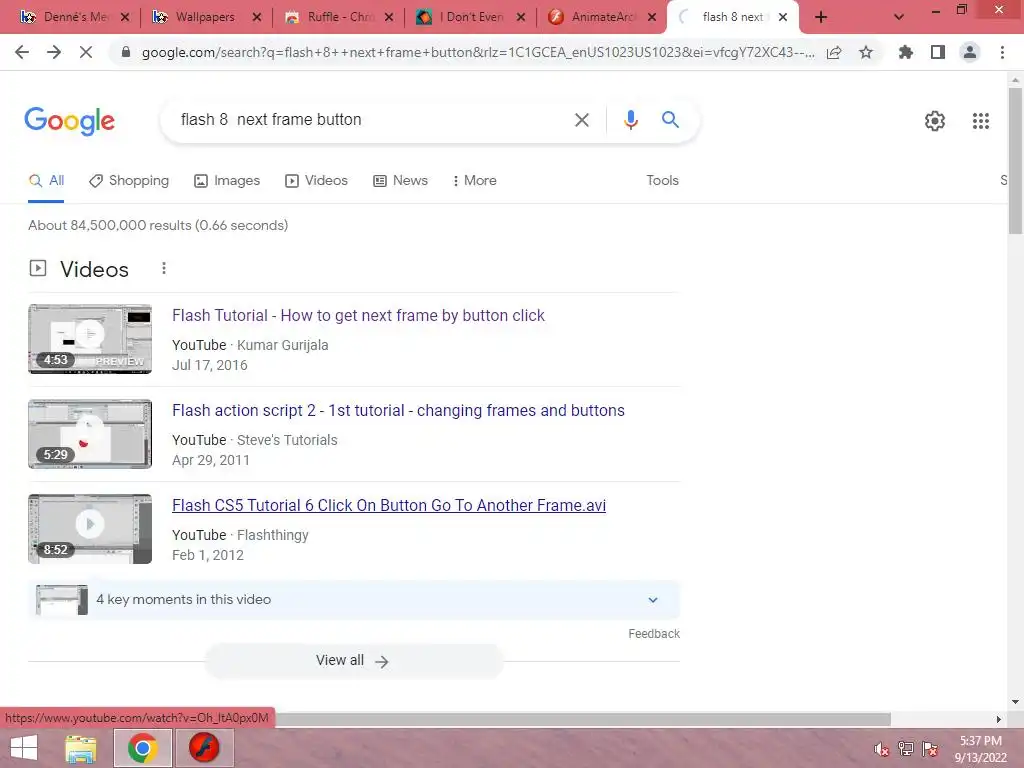Viewport: 1024px width, 768px height.
Task: Click the horizontal scrollbar thumb
Action: point(583,719)
